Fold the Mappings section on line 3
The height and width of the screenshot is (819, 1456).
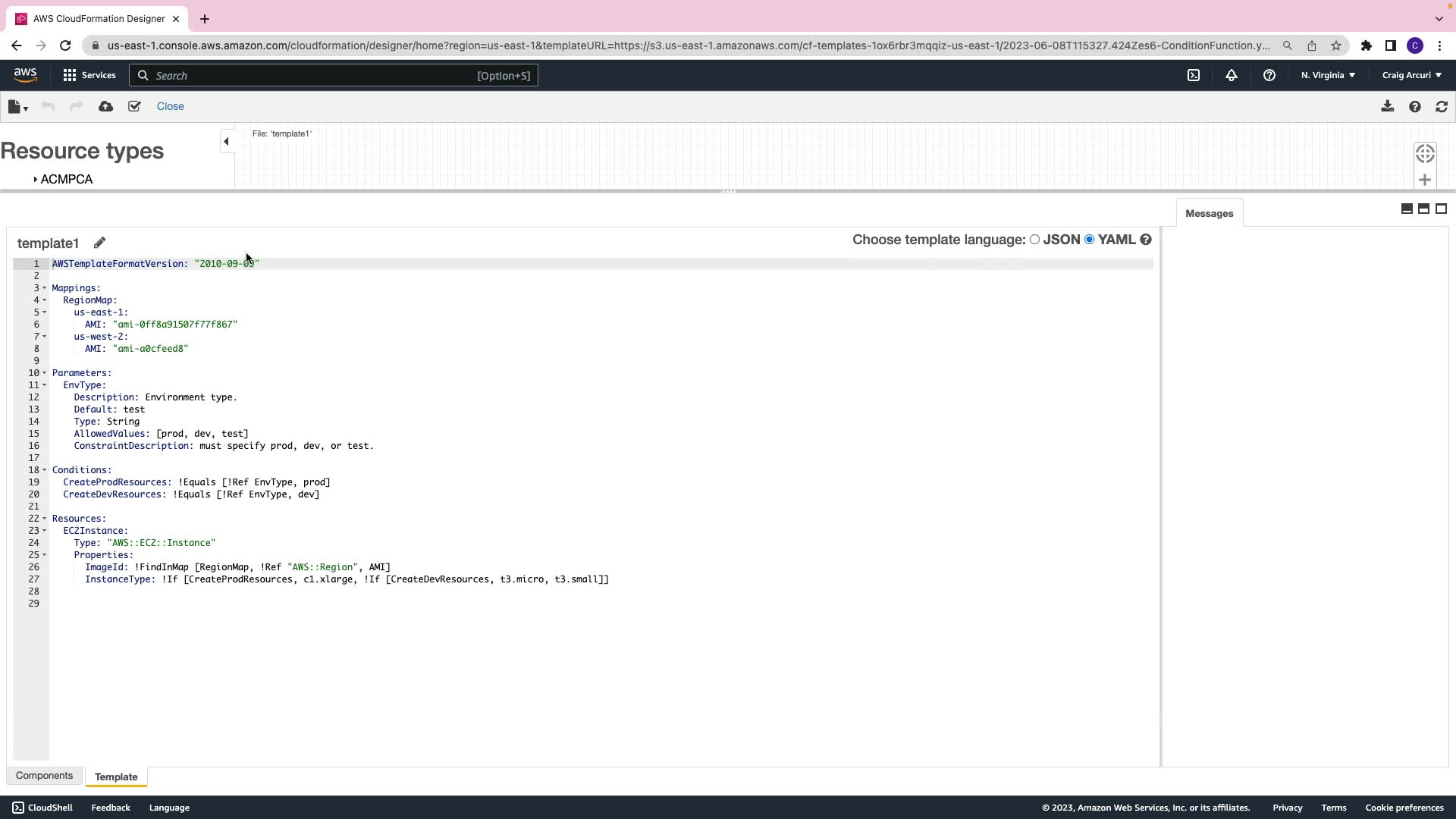[x=44, y=288]
